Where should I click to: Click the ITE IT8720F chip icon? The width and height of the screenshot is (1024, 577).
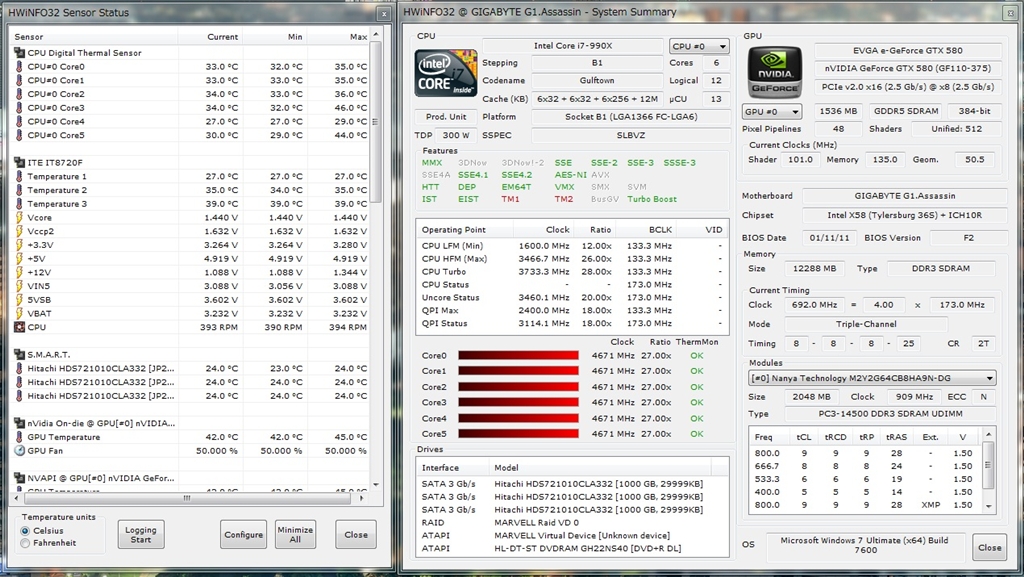[19, 162]
